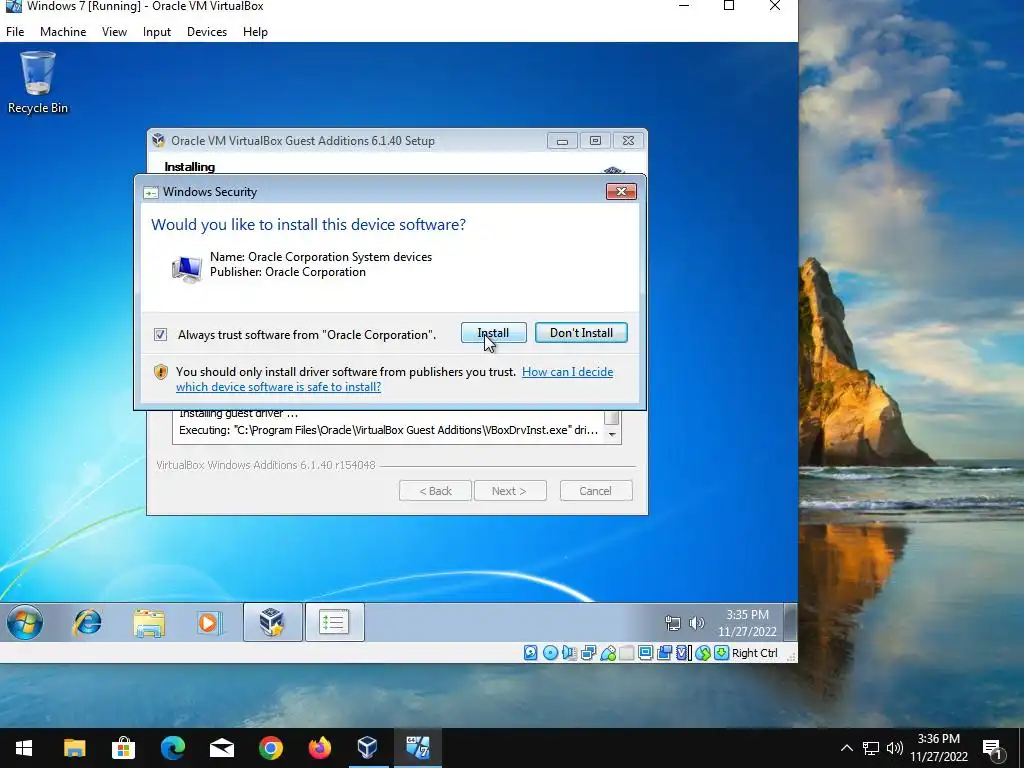Click the Windows 7 Start orb

tap(25, 622)
